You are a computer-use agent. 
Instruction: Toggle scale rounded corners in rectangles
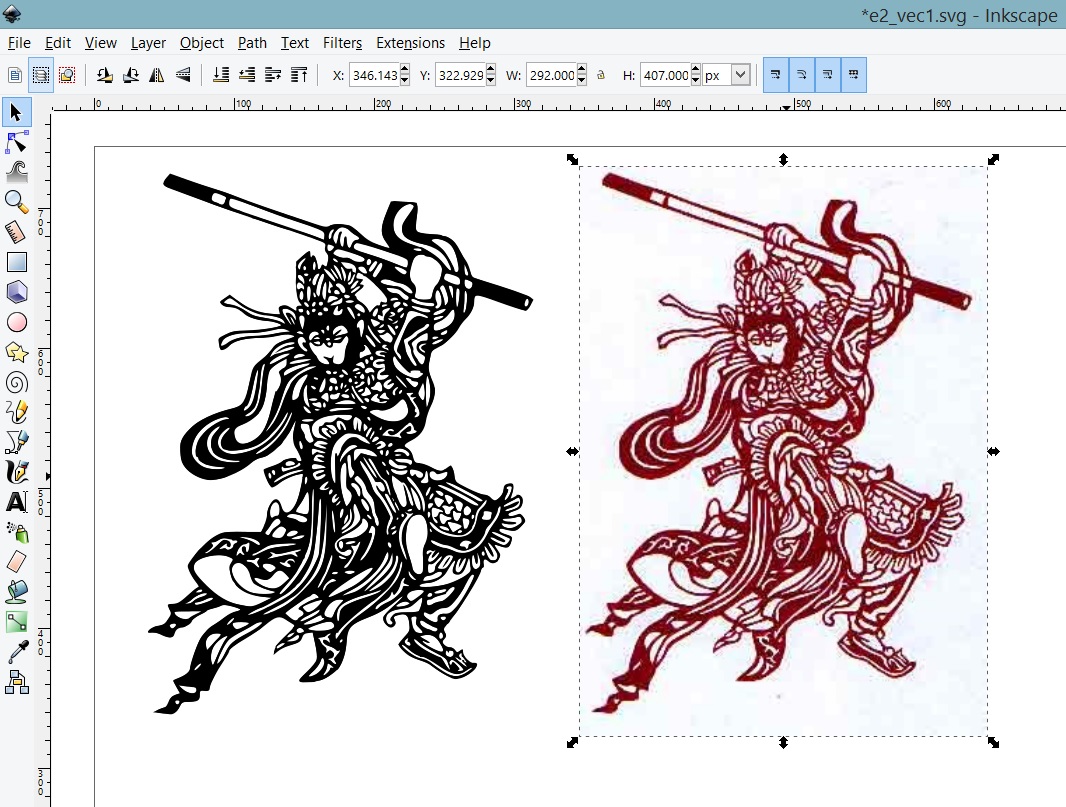click(802, 75)
